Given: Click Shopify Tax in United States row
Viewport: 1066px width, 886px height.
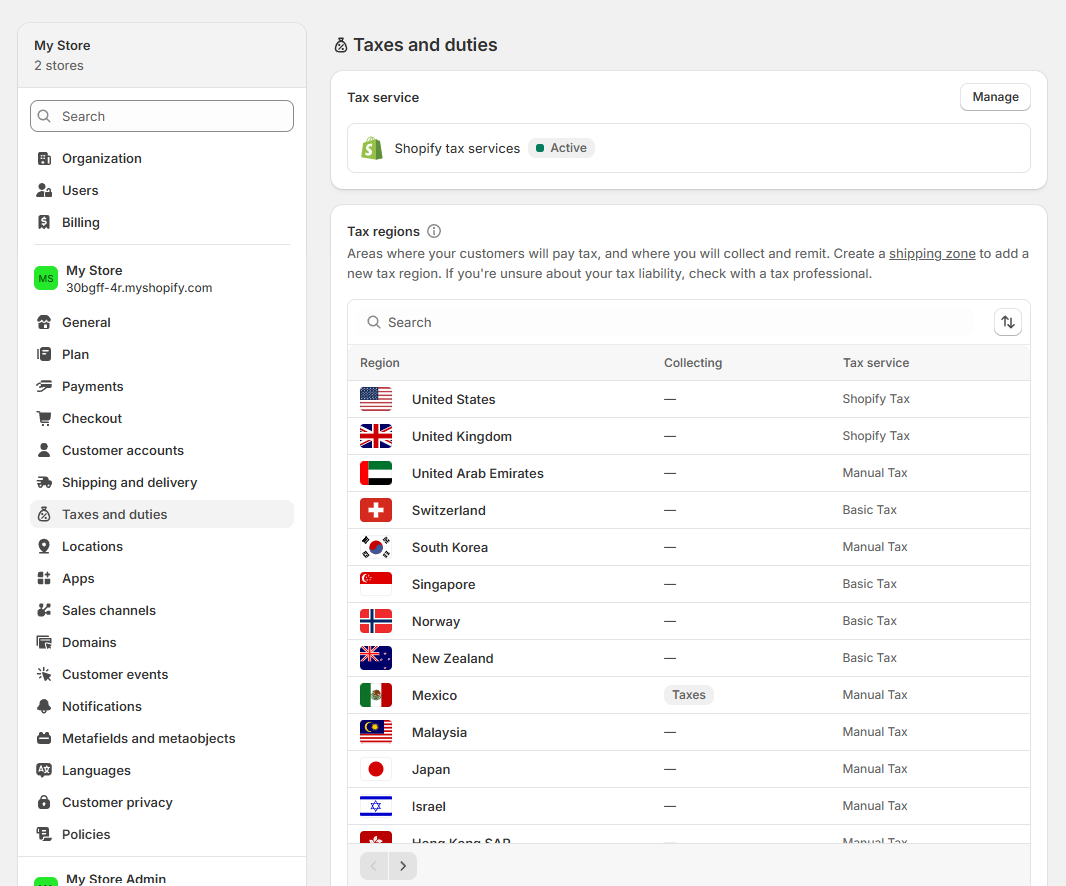Looking at the screenshot, I should tap(876, 399).
